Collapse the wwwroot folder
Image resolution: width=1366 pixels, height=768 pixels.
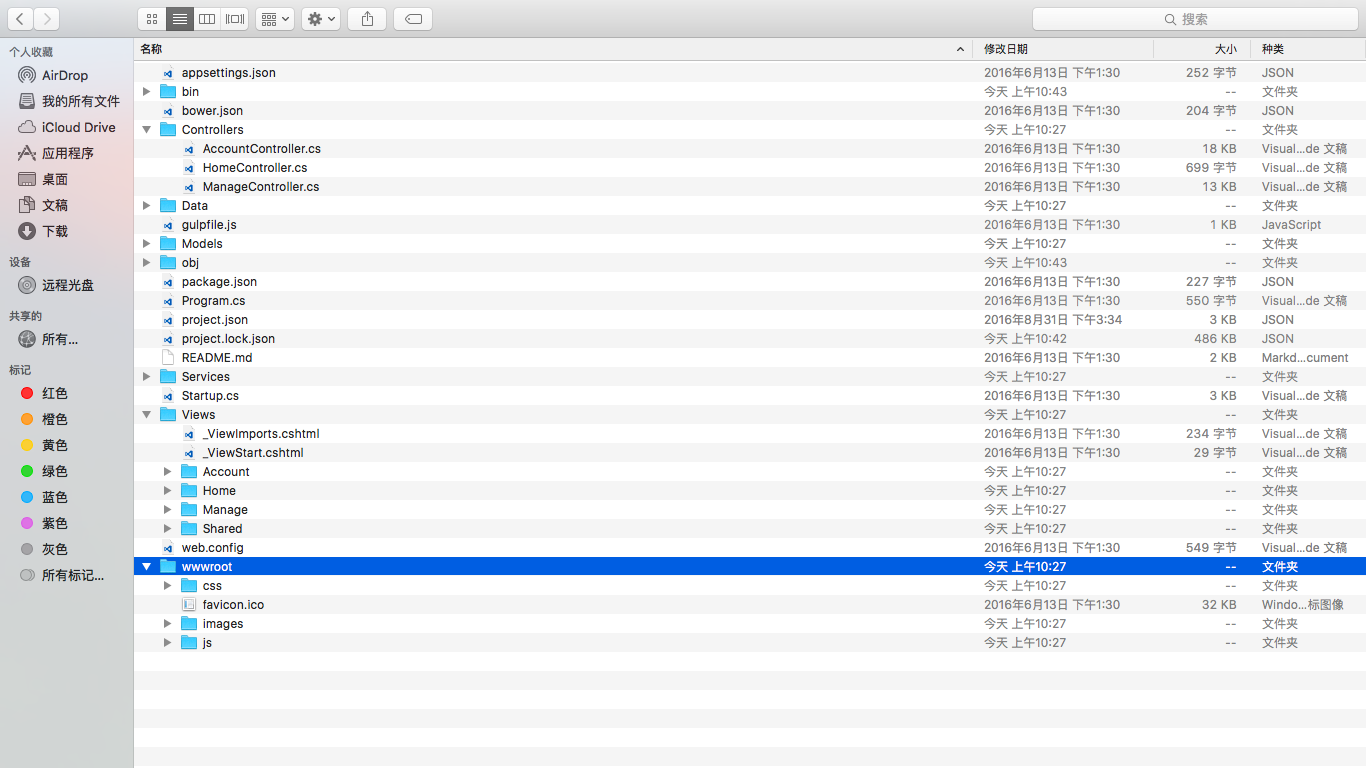click(x=146, y=566)
